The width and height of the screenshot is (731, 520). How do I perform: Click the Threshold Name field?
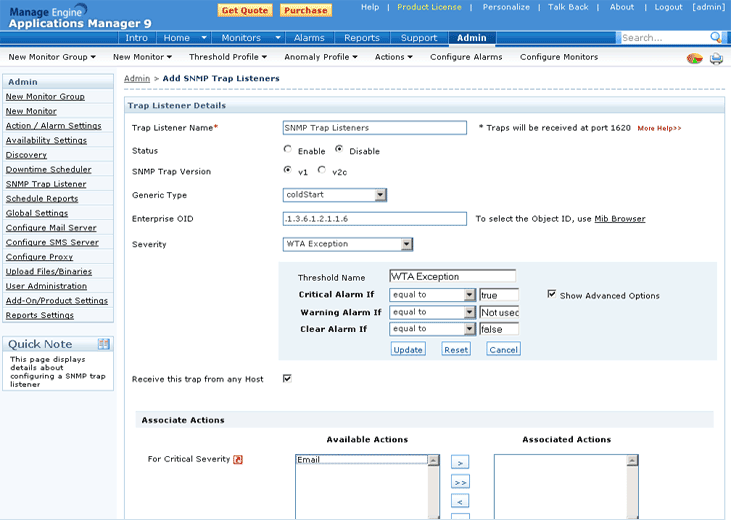453,276
